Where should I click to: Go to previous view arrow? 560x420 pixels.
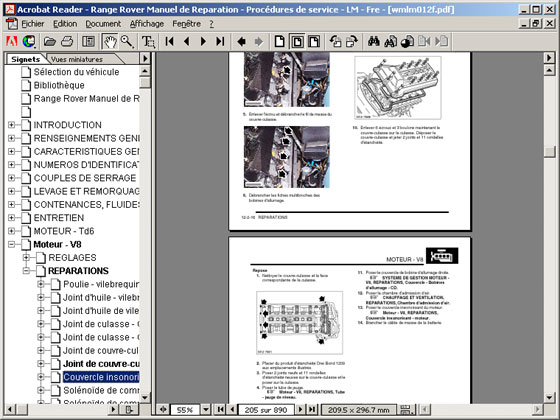[241, 42]
